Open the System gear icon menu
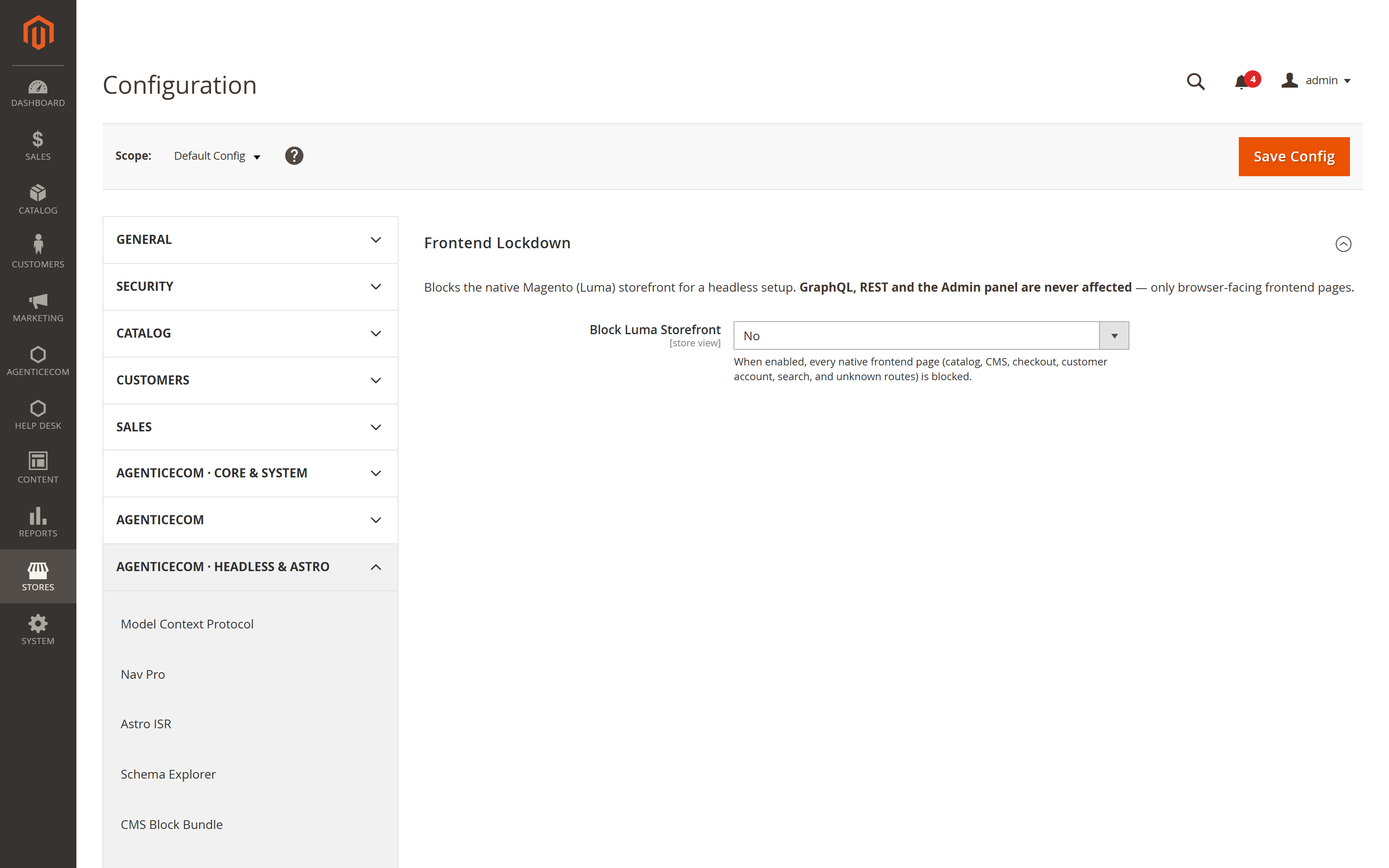The width and height of the screenshot is (1389, 868). tap(38, 630)
